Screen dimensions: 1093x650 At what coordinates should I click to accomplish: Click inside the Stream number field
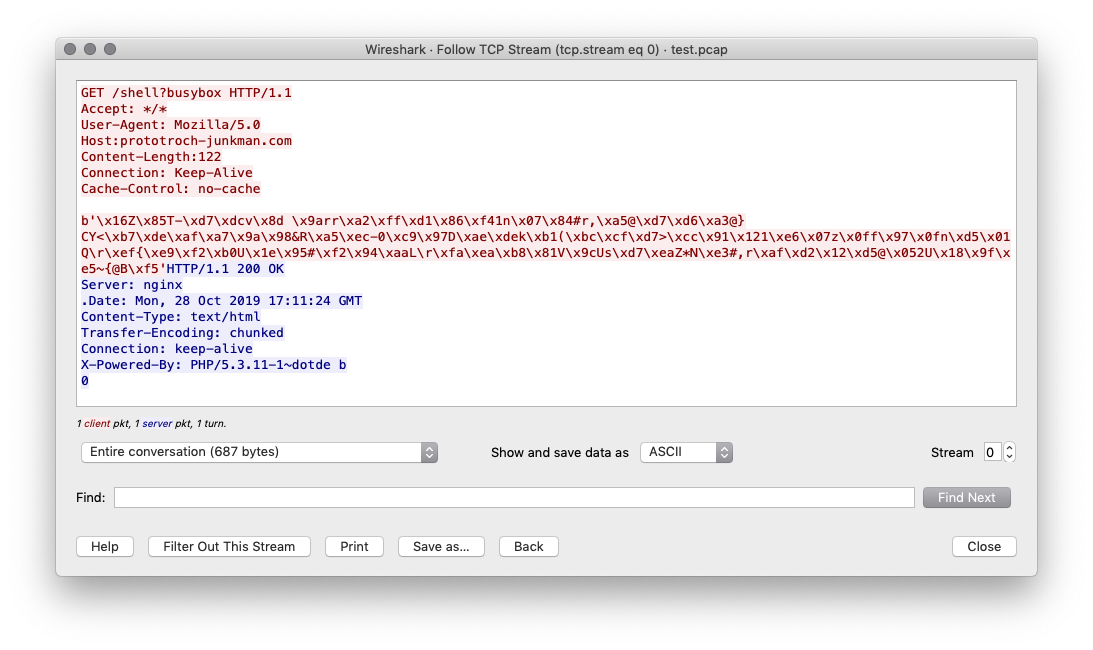(992, 452)
